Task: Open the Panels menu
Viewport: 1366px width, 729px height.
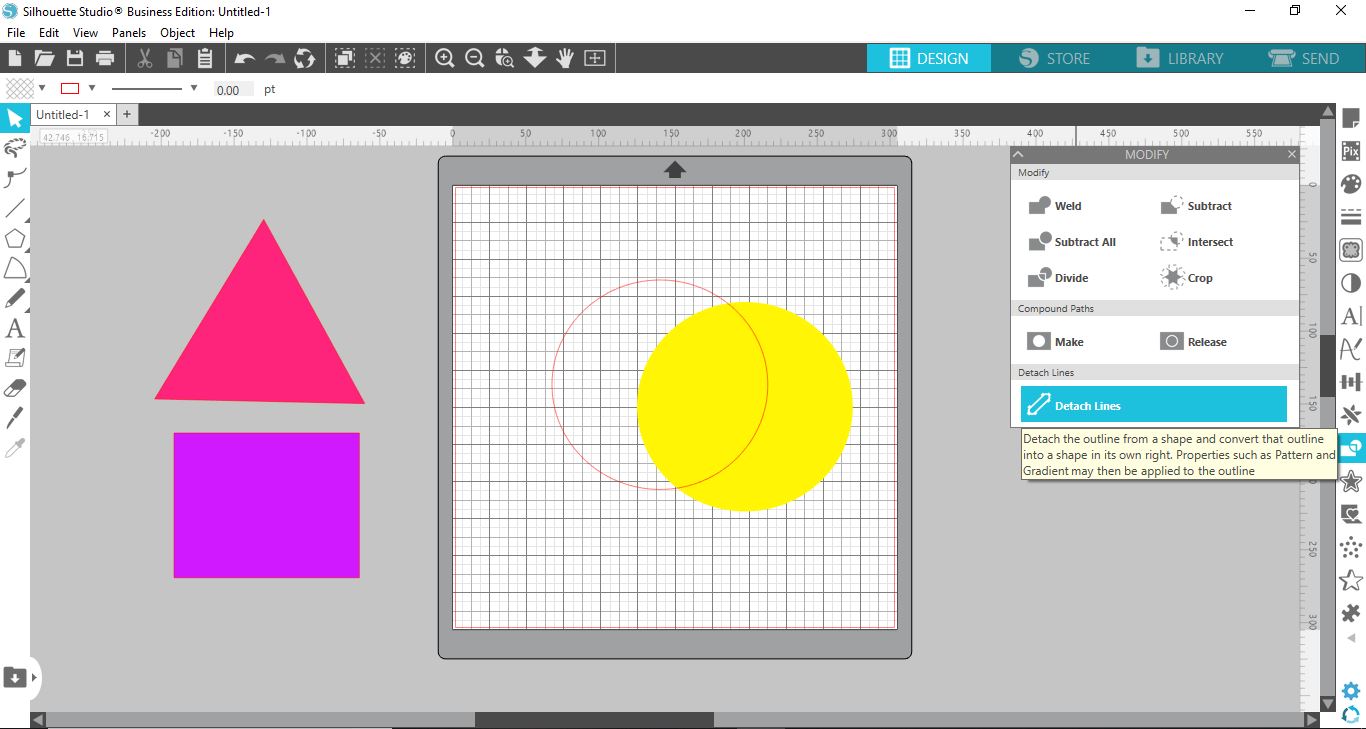Action: tap(129, 32)
